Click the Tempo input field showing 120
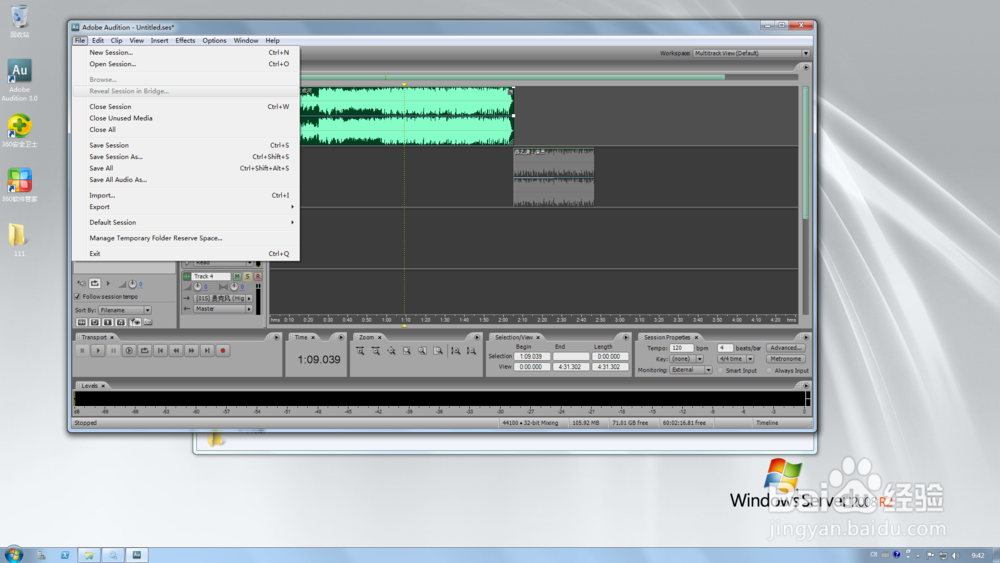The width and height of the screenshot is (1000, 563). click(x=681, y=348)
